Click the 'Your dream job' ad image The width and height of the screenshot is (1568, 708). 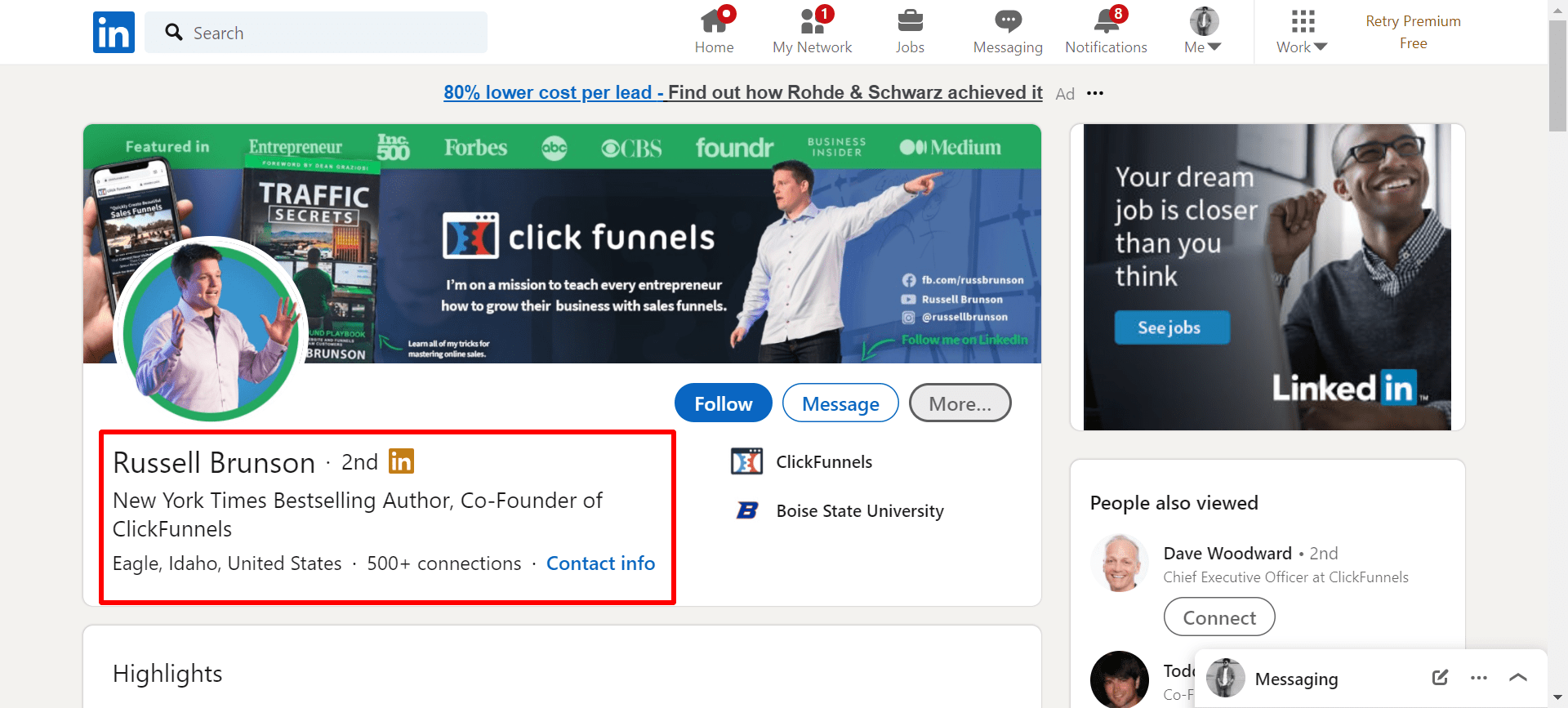click(x=1267, y=277)
